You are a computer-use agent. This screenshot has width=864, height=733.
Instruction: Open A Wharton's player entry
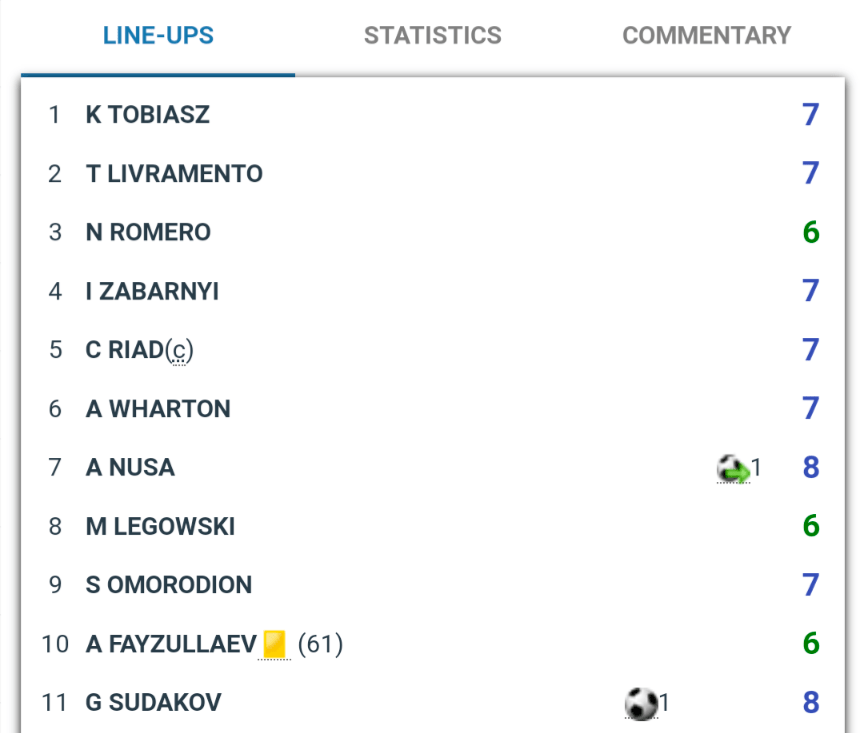158,409
